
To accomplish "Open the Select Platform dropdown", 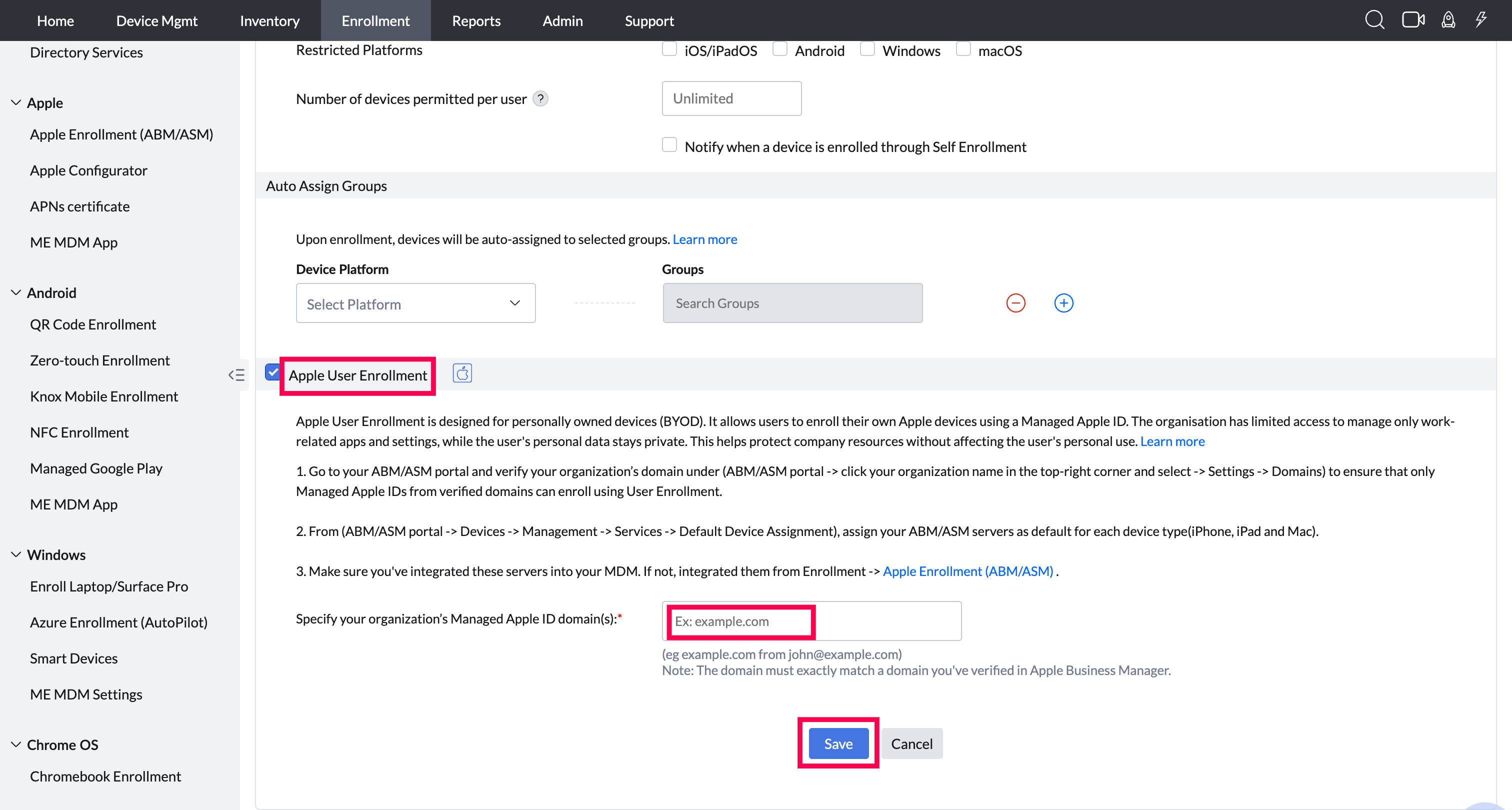I will click(x=415, y=303).
